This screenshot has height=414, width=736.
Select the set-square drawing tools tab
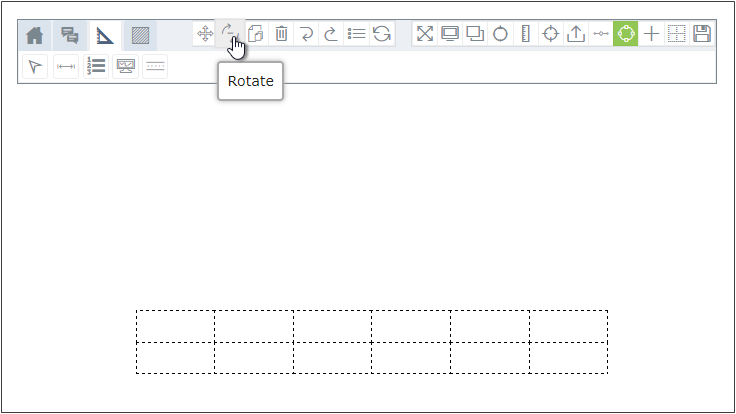[105, 35]
